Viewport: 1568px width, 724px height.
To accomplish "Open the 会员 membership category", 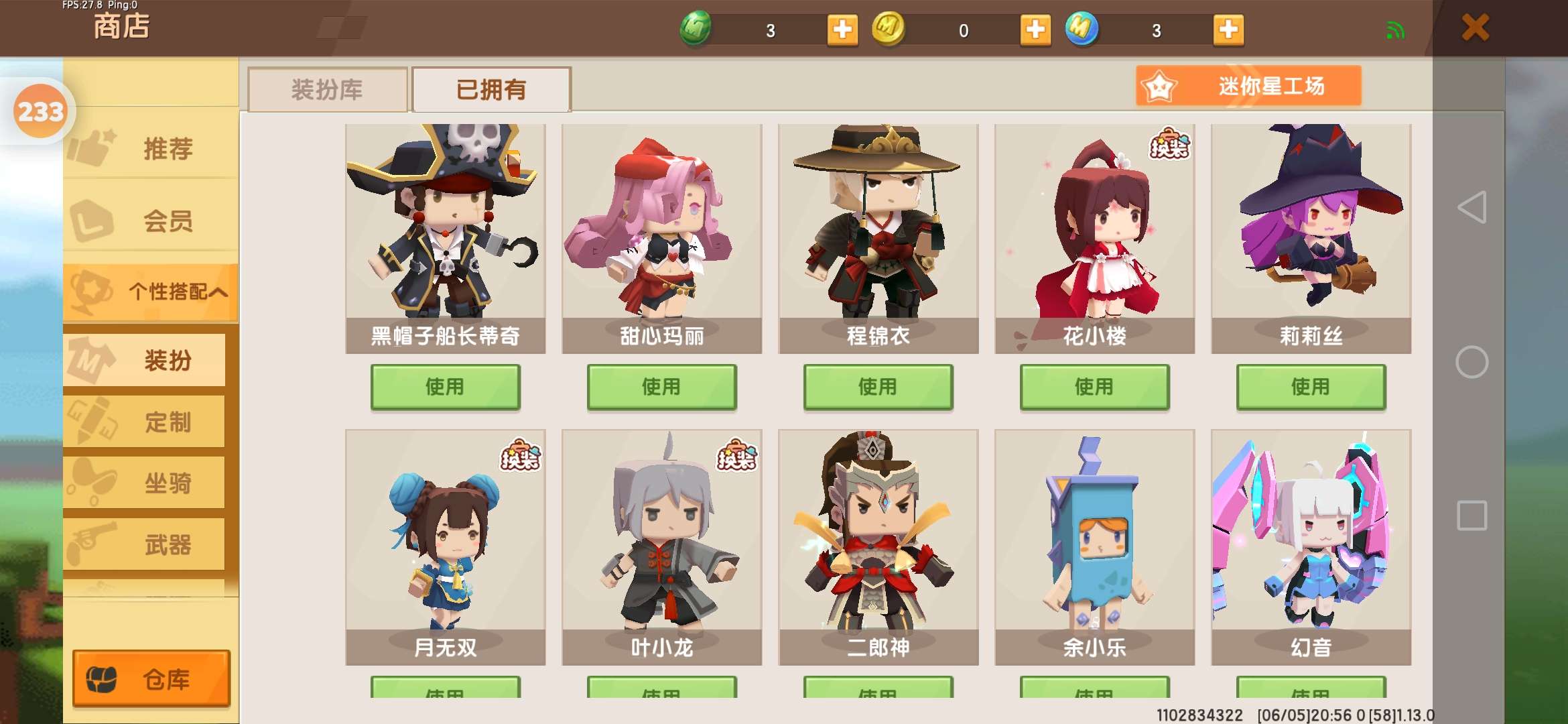I will [x=151, y=221].
